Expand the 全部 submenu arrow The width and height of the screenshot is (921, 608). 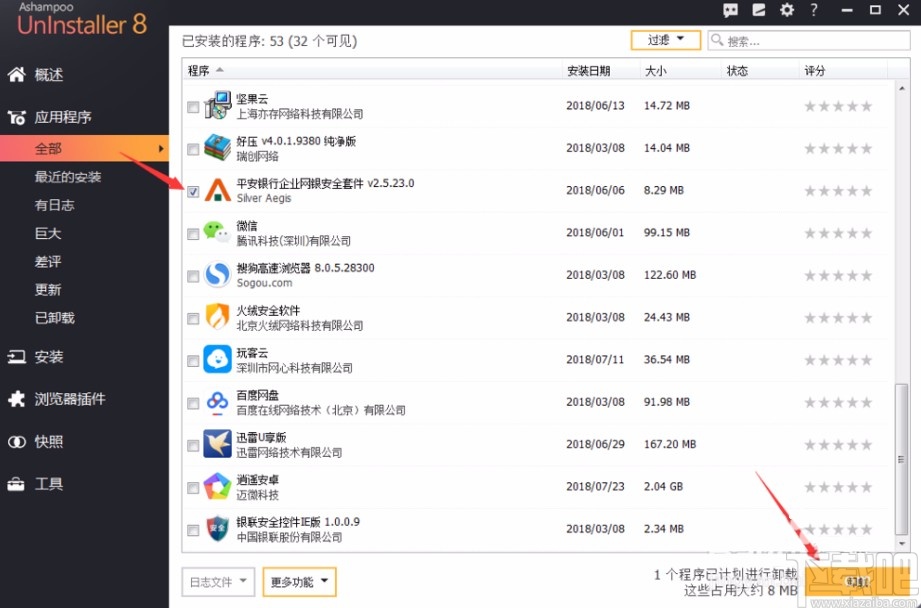click(x=160, y=149)
